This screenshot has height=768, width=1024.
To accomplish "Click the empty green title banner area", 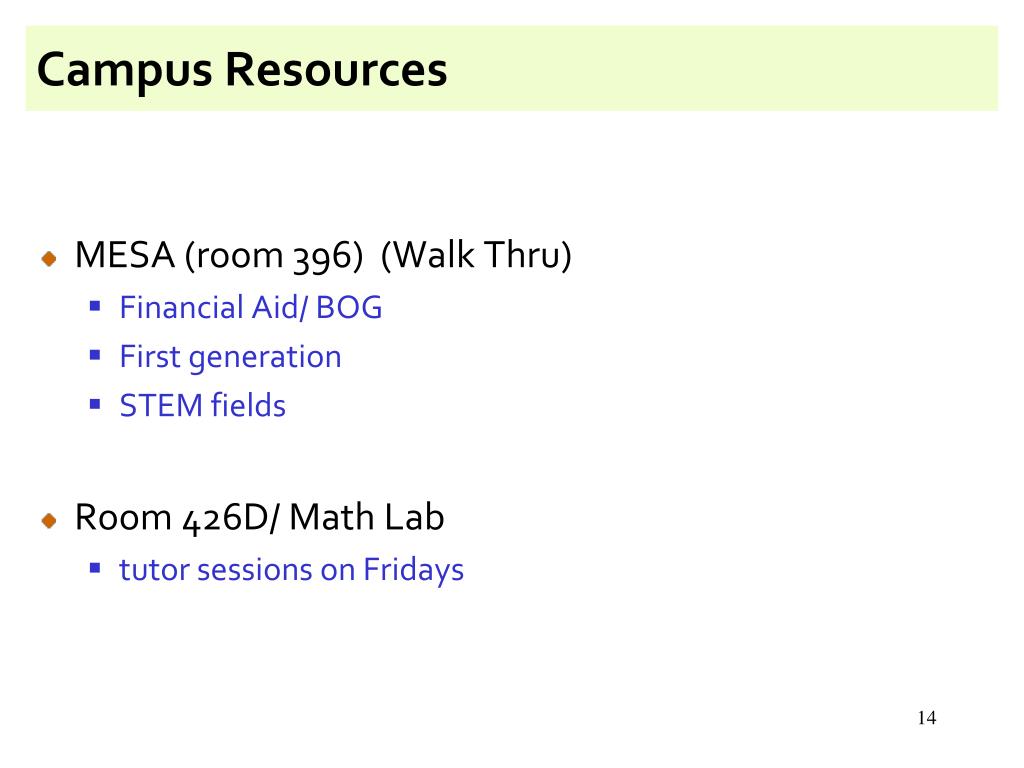I will tap(718, 69).
